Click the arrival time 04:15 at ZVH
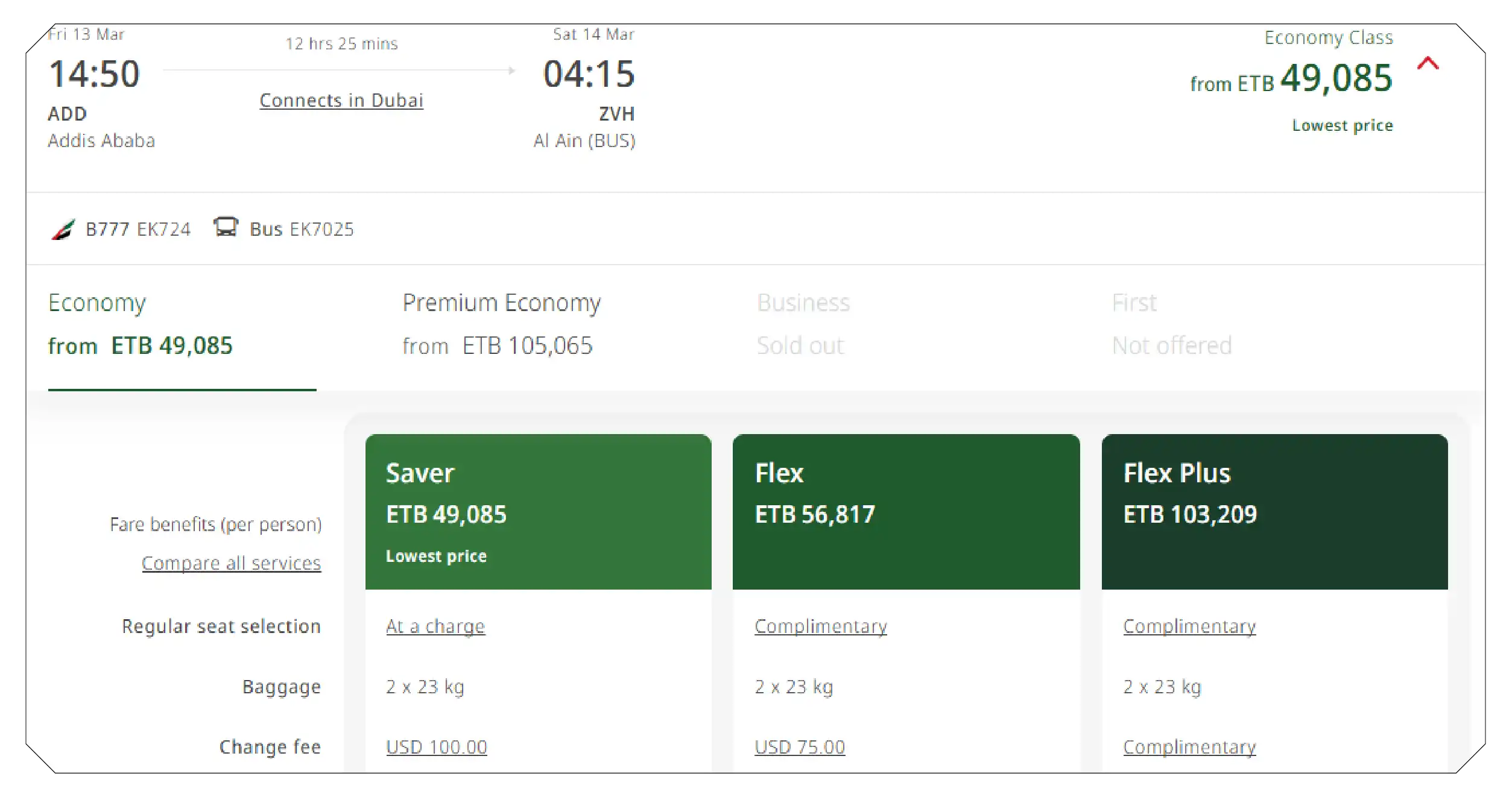The height and width of the screenshot is (797, 1512). (589, 74)
